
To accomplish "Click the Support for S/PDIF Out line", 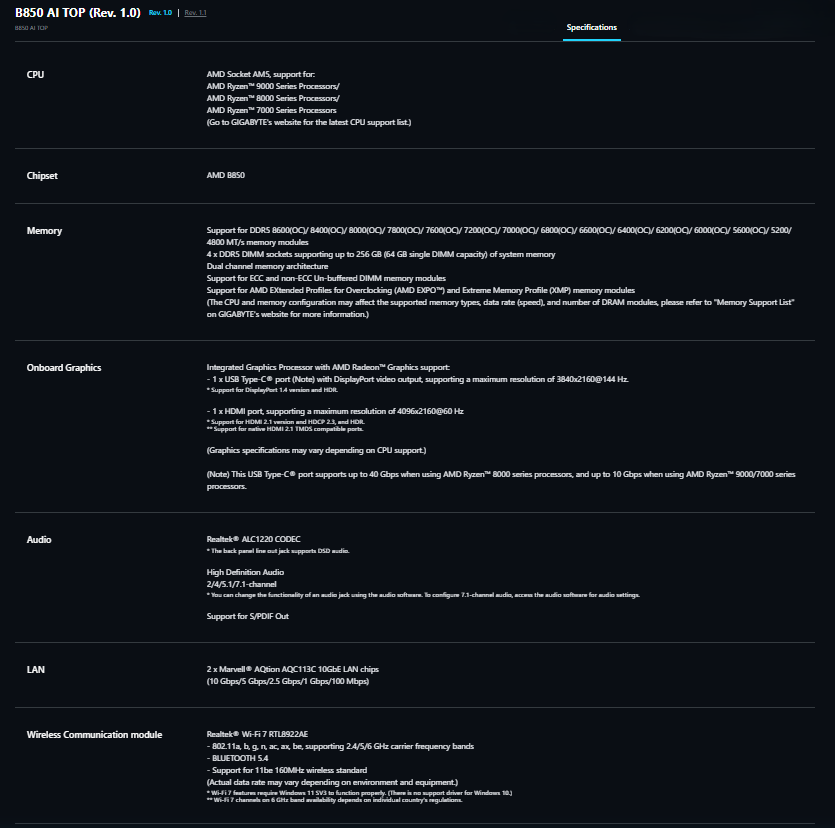I will (x=248, y=616).
